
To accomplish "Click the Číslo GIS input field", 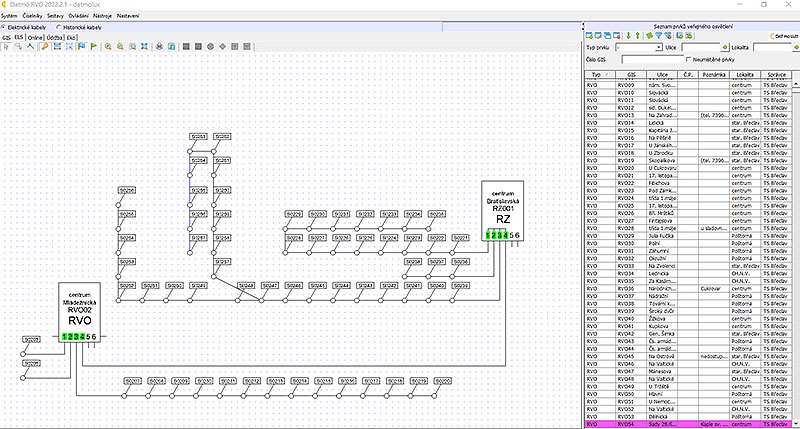I will 653,60.
